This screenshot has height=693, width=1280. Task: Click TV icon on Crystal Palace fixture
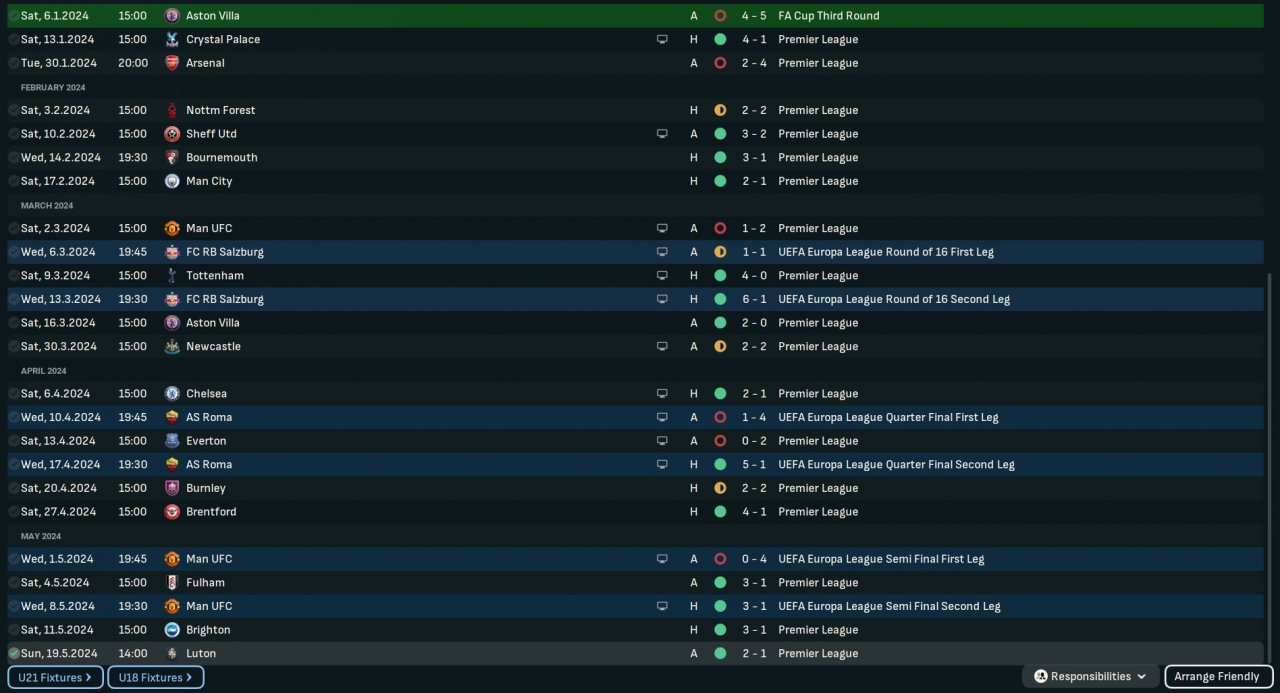pyautogui.click(x=661, y=39)
